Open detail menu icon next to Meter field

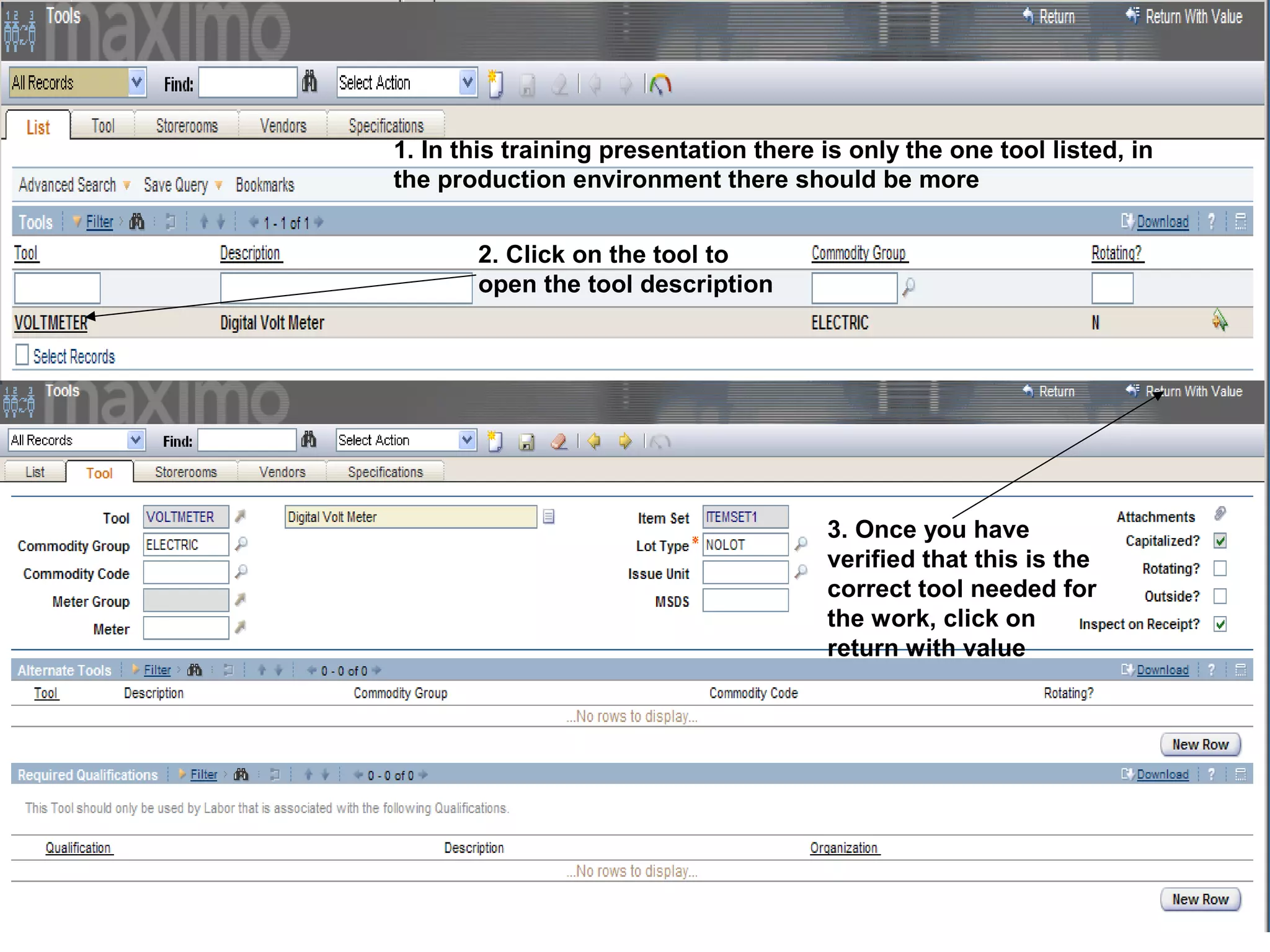tap(241, 627)
